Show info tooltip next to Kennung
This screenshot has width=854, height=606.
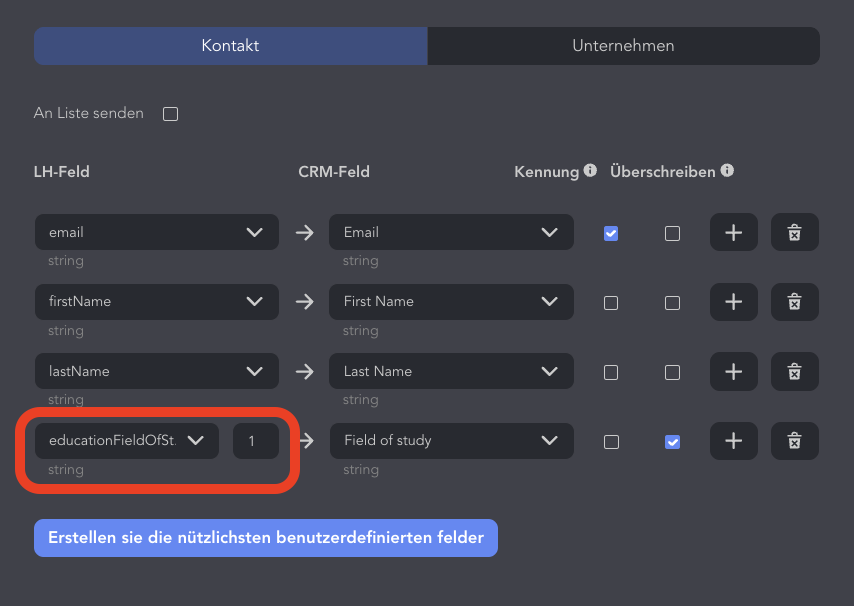tap(590, 170)
